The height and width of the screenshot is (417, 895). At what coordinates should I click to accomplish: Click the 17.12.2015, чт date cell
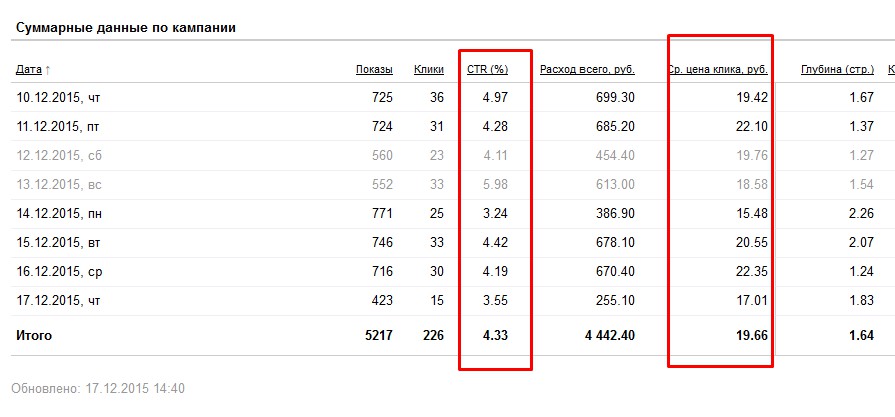tap(58, 300)
